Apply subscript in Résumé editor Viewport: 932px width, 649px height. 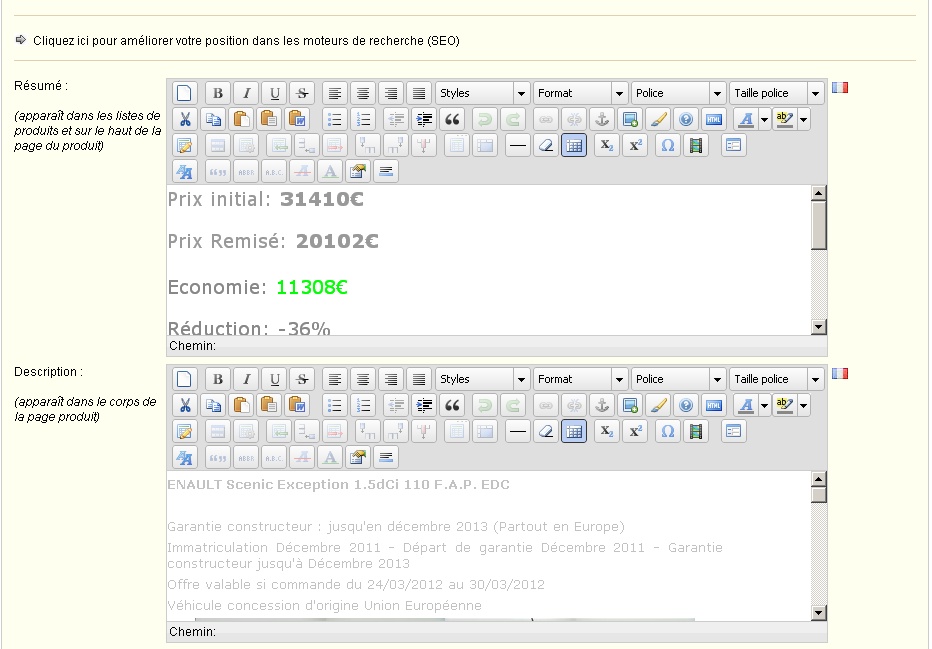click(x=606, y=146)
